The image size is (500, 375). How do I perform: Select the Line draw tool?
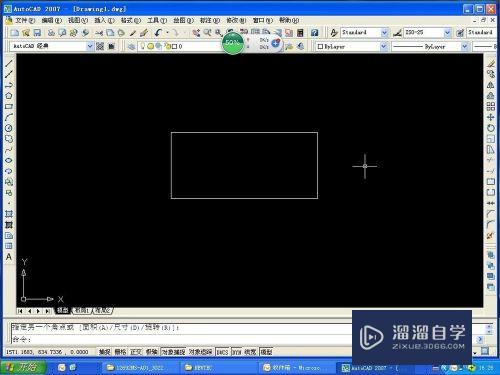point(9,63)
